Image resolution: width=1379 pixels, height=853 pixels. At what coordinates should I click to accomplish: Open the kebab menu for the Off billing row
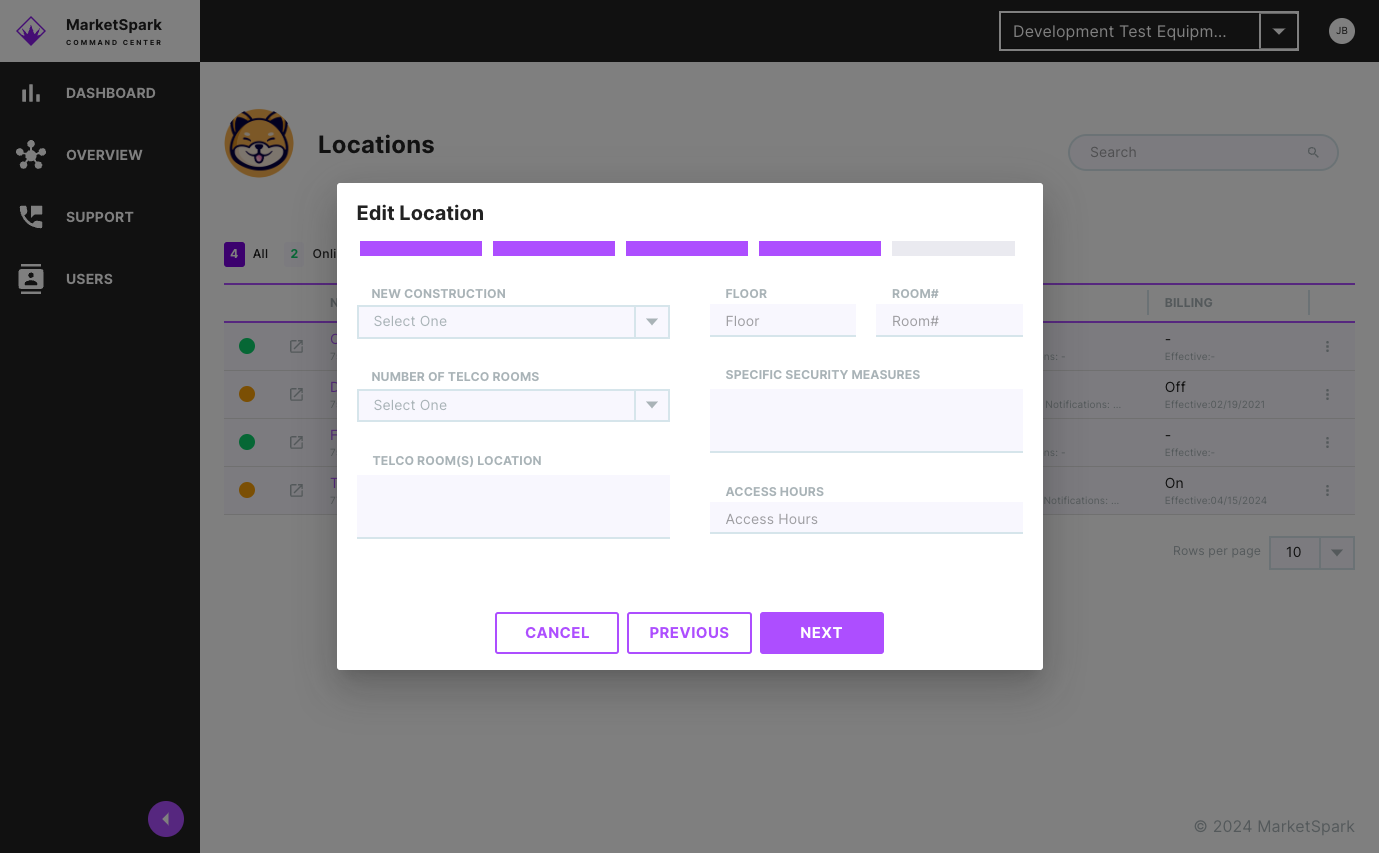[1327, 395]
